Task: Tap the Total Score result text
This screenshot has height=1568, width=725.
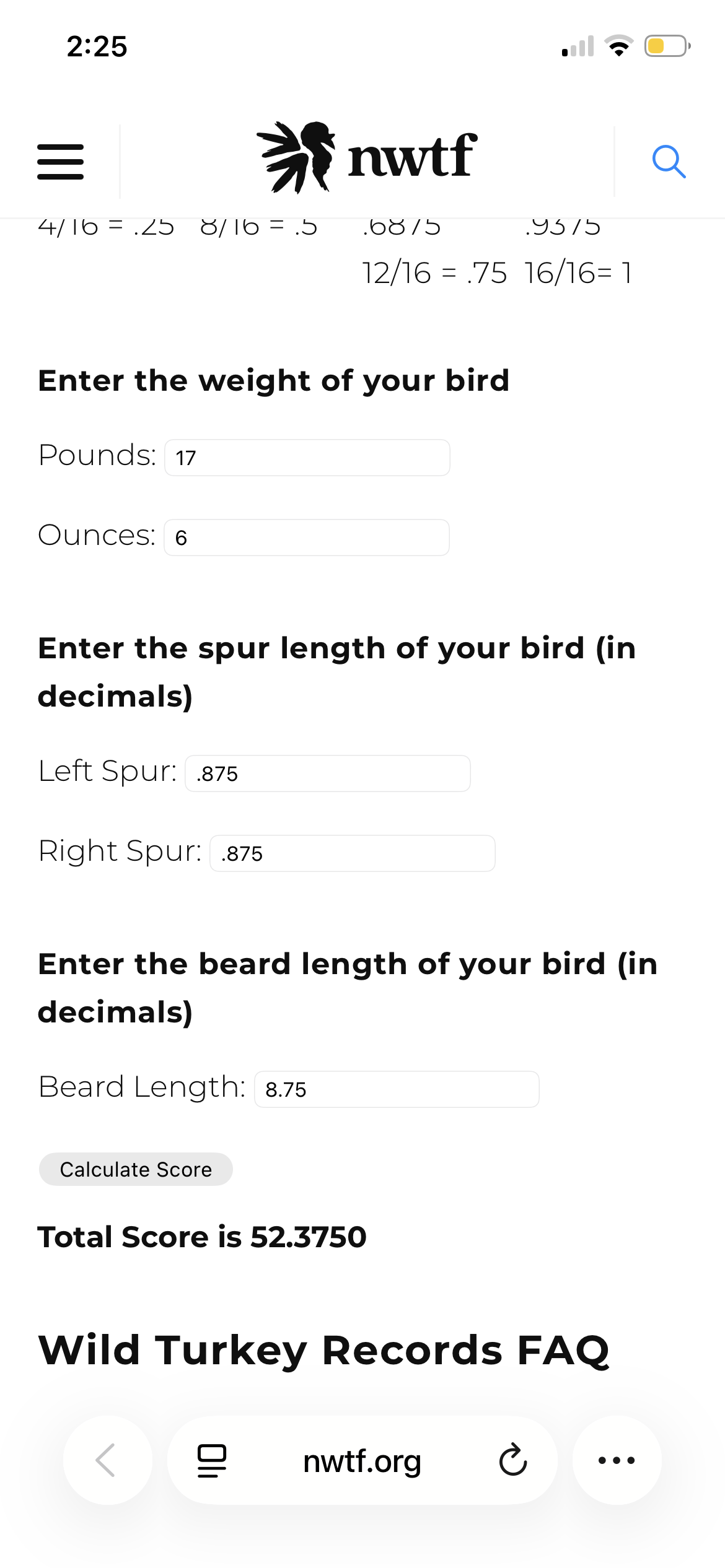Action: [202, 1237]
